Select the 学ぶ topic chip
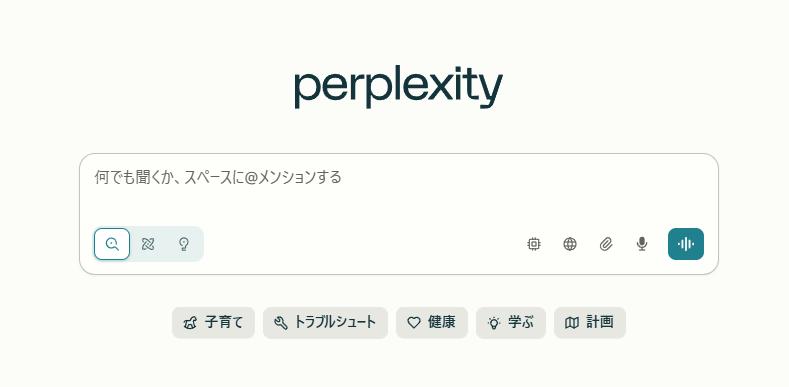This screenshot has height=387, width=789. [511, 323]
